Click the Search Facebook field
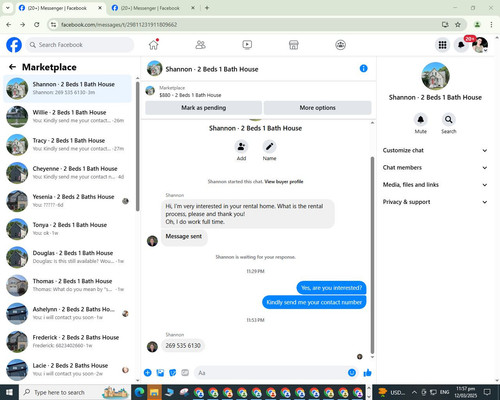The height and width of the screenshot is (400, 500). tap(80, 45)
